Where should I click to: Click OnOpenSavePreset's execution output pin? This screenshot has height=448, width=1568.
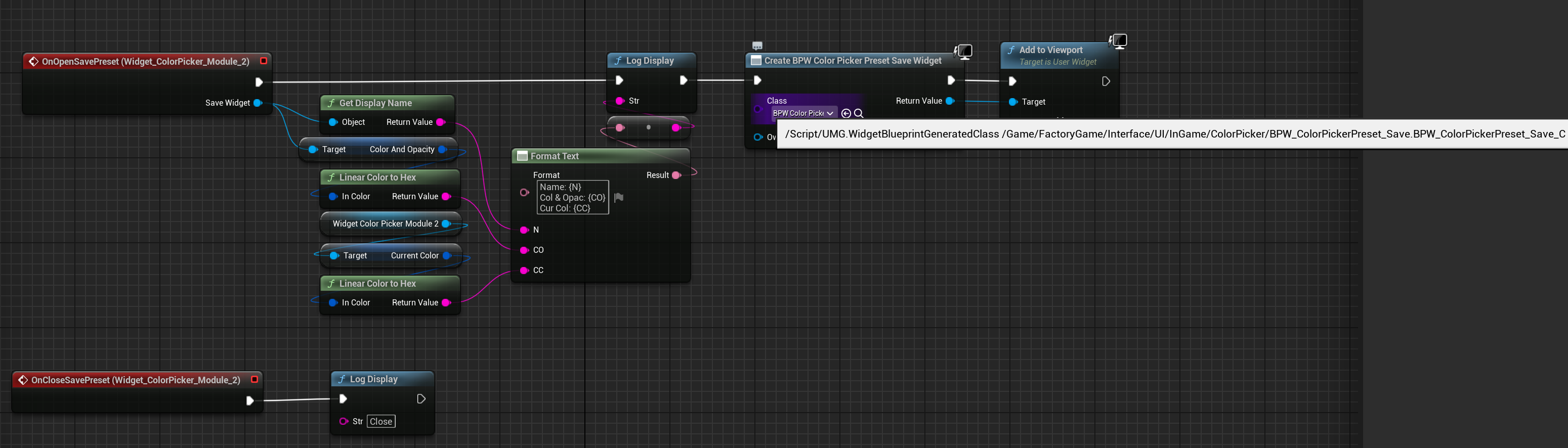click(259, 82)
